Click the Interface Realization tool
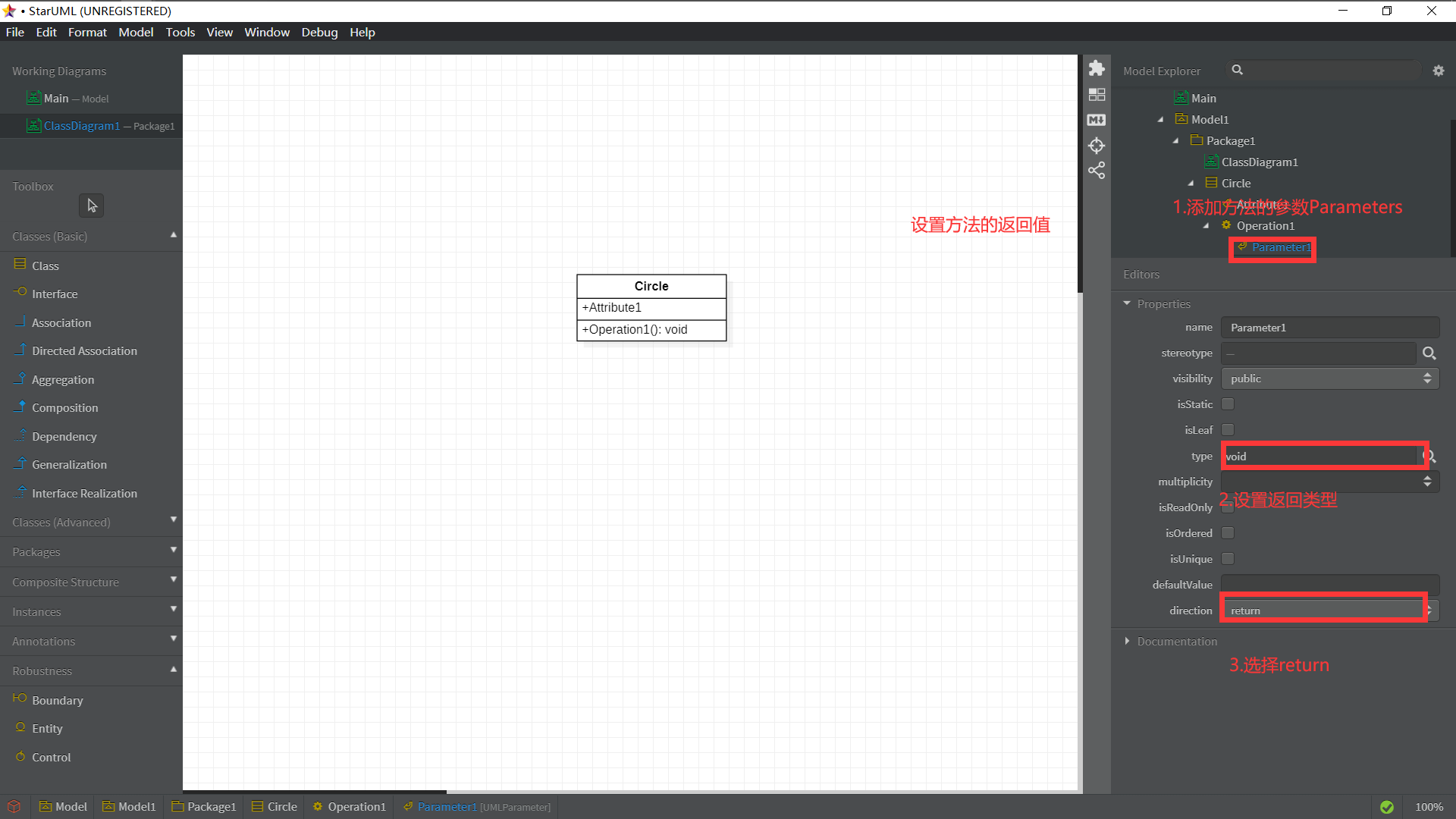 pos(84,493)
